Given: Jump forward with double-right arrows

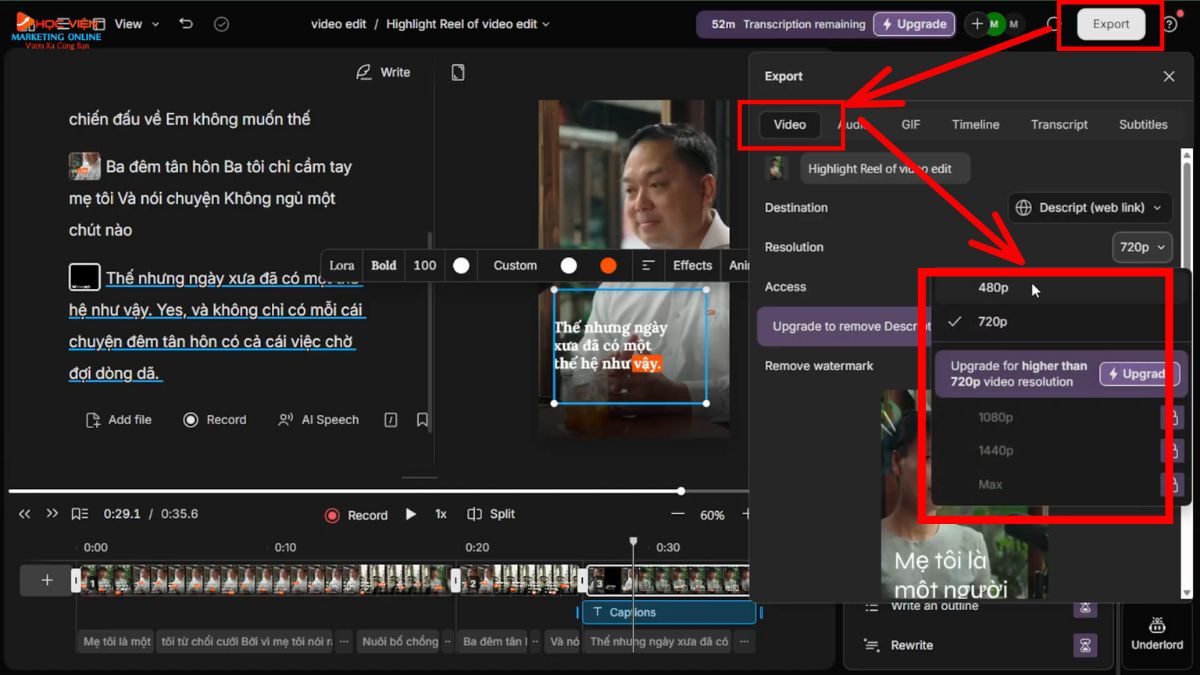Looking at the screenshot, I should (52, 514).
